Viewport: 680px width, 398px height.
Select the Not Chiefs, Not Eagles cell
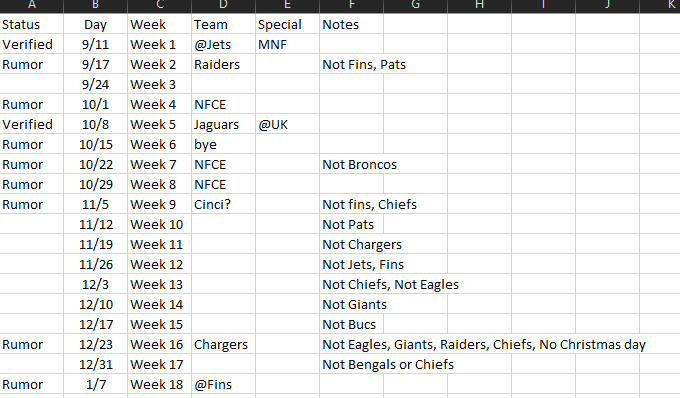pos(351,284)
